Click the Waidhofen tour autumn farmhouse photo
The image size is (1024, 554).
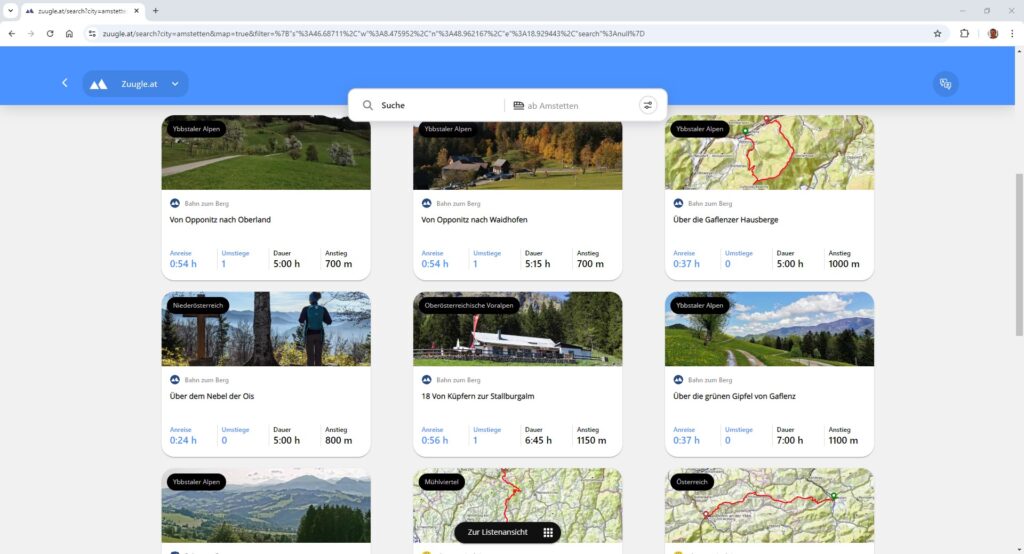517,156
